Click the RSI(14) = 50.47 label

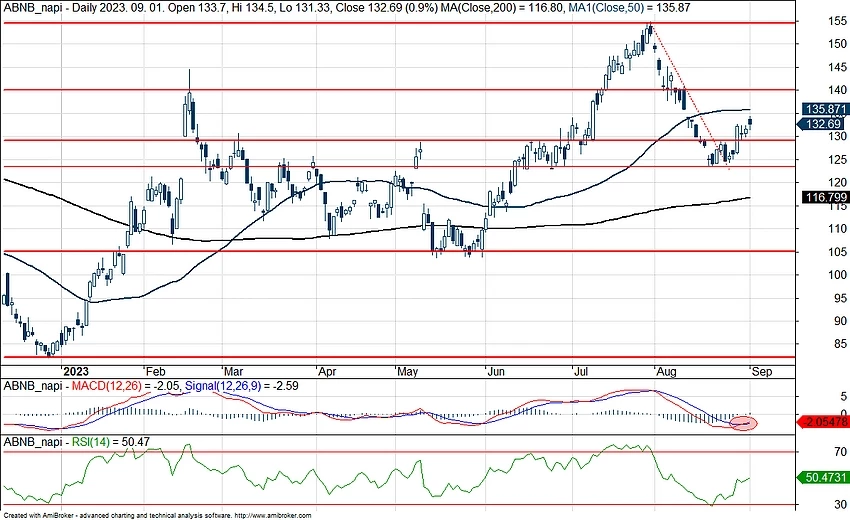click(111, 442)
